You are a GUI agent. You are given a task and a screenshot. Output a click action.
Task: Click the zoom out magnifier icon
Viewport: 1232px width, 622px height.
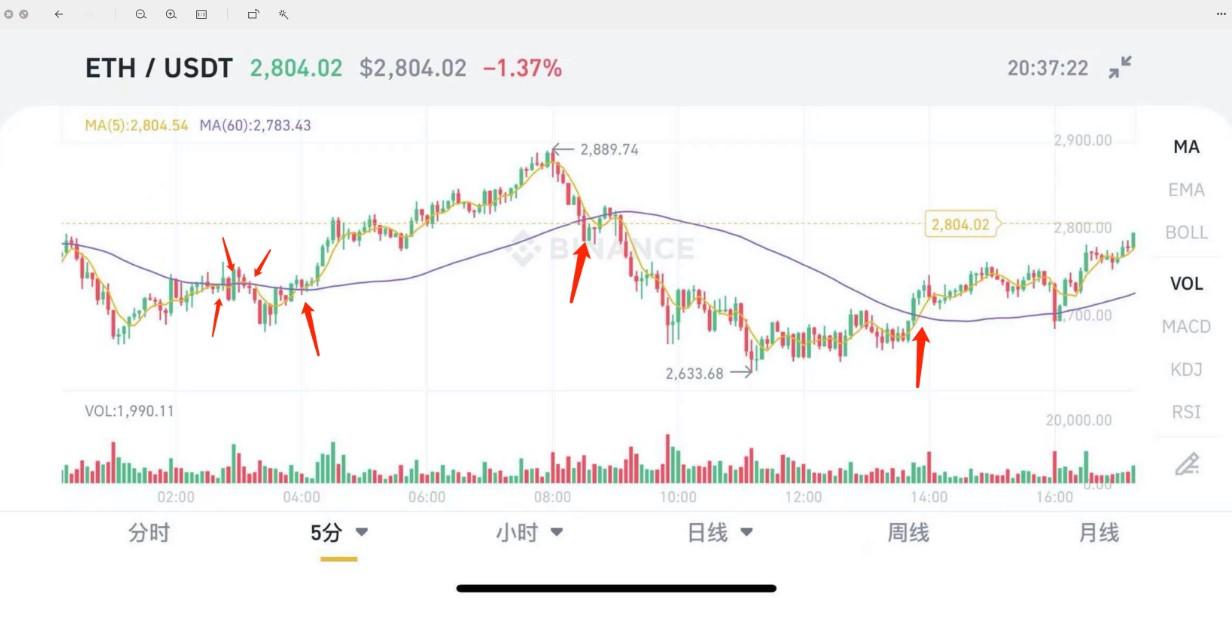[x=141, y=15]
